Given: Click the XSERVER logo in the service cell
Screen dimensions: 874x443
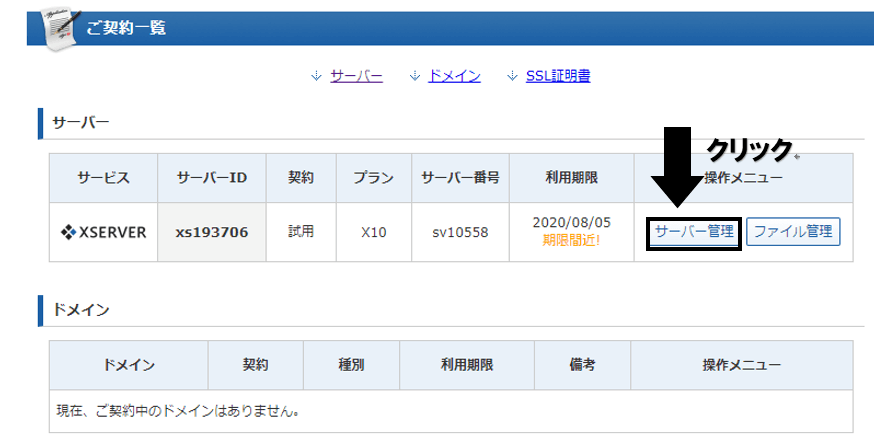Looking at the screenshot, I should point(104,232).
